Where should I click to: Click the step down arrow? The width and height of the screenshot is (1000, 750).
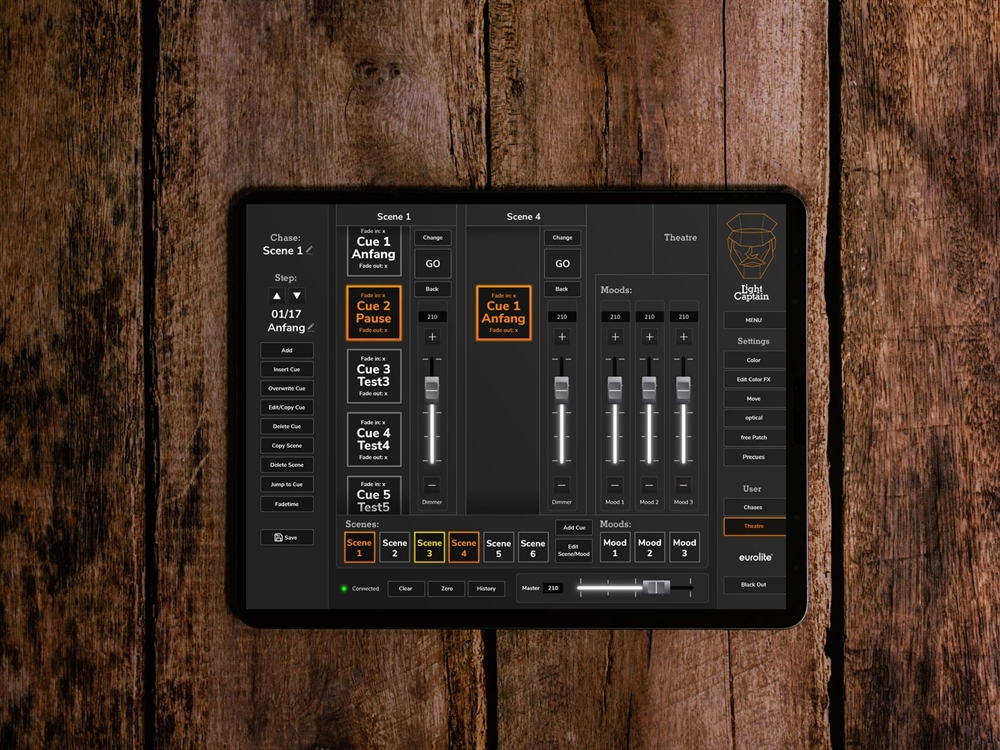pyautogui.click(x=297, y=296)
